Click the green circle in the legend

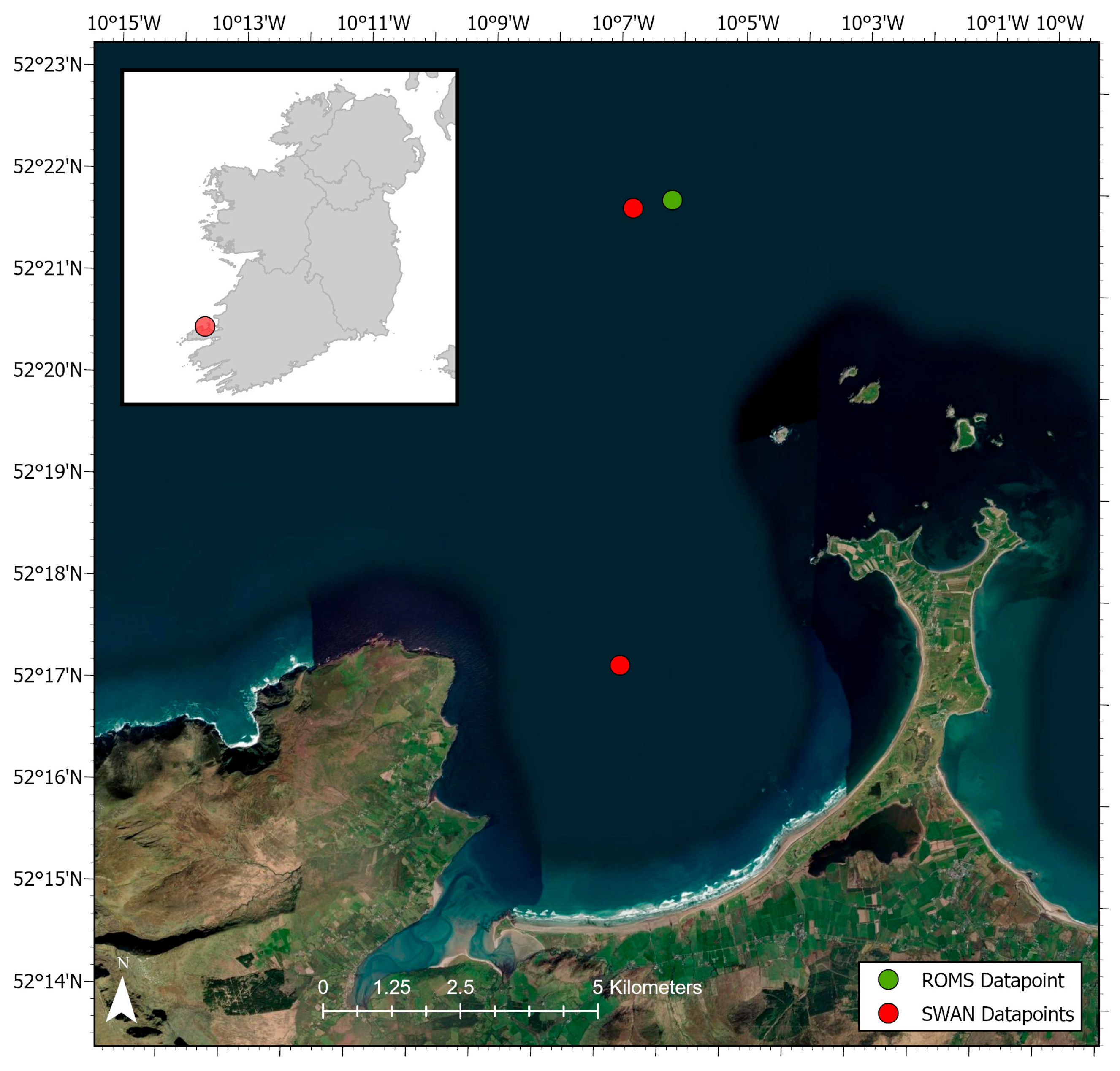[x=887, y=980]
